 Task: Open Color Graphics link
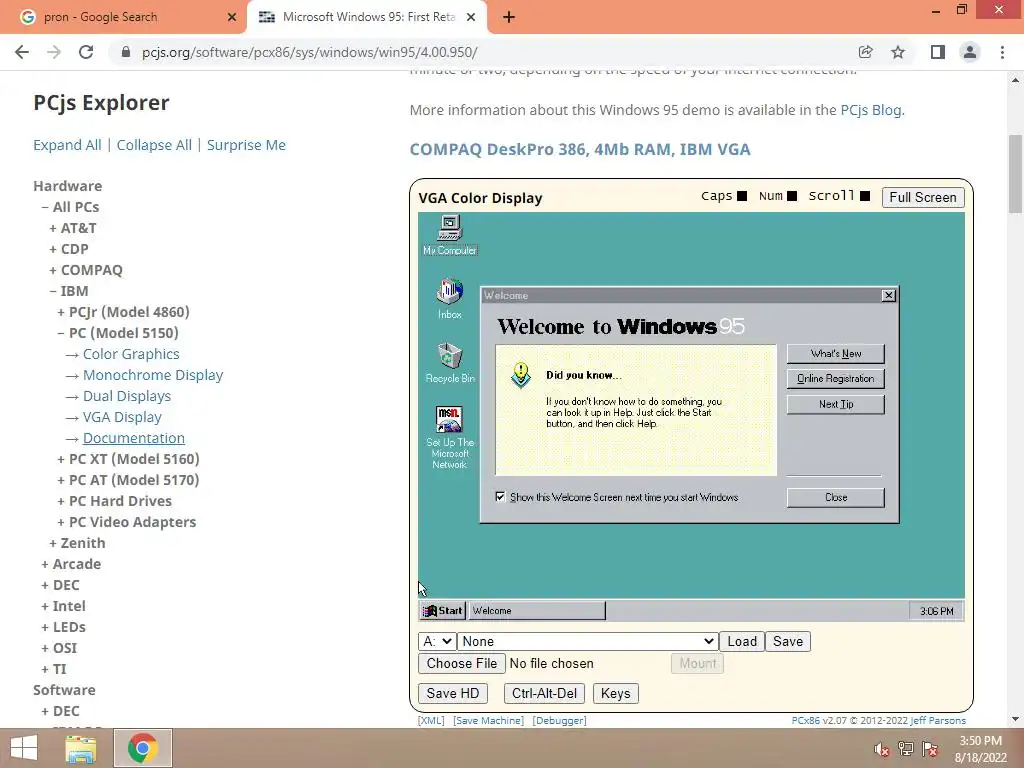131,354
